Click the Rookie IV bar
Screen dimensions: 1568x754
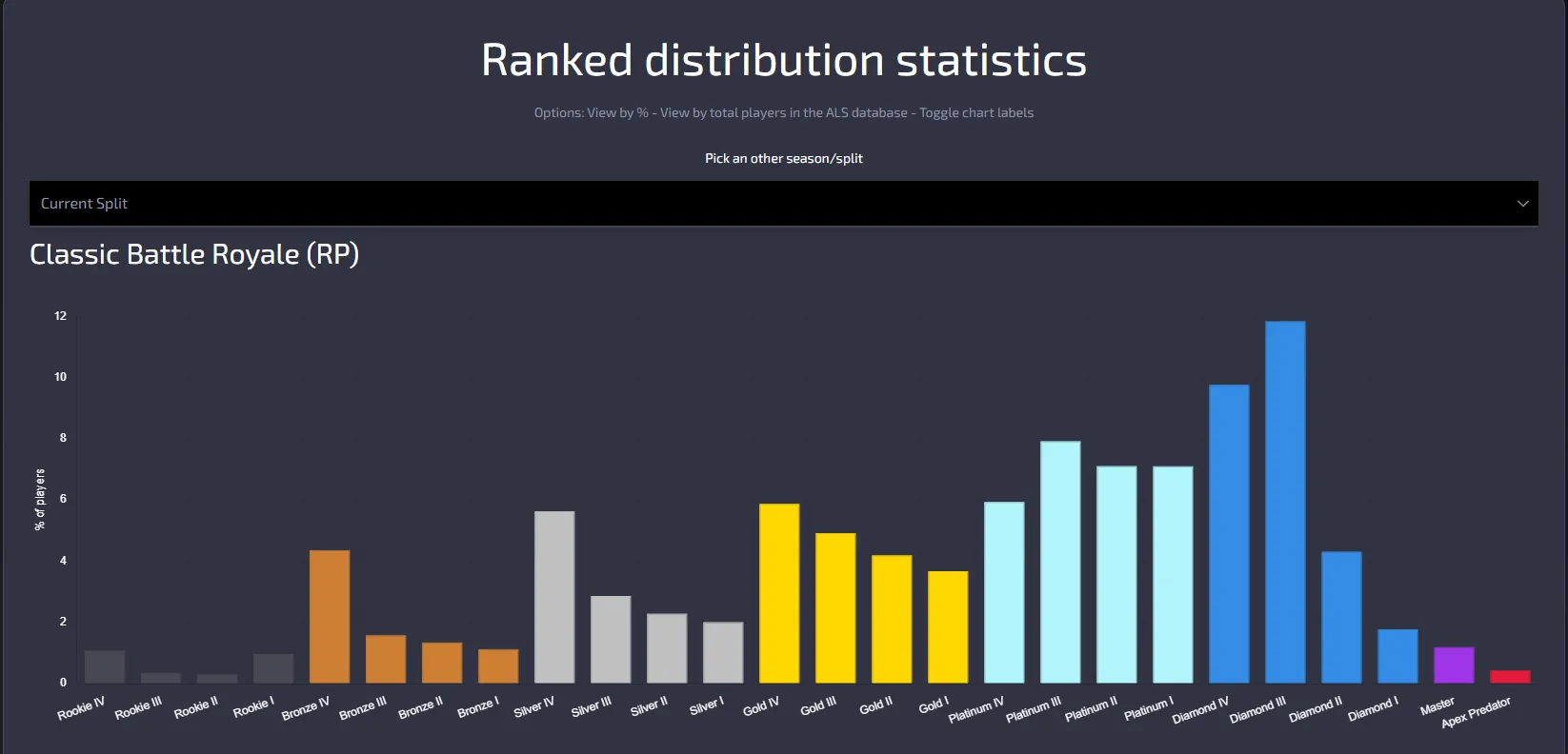(x=105, y=666)
